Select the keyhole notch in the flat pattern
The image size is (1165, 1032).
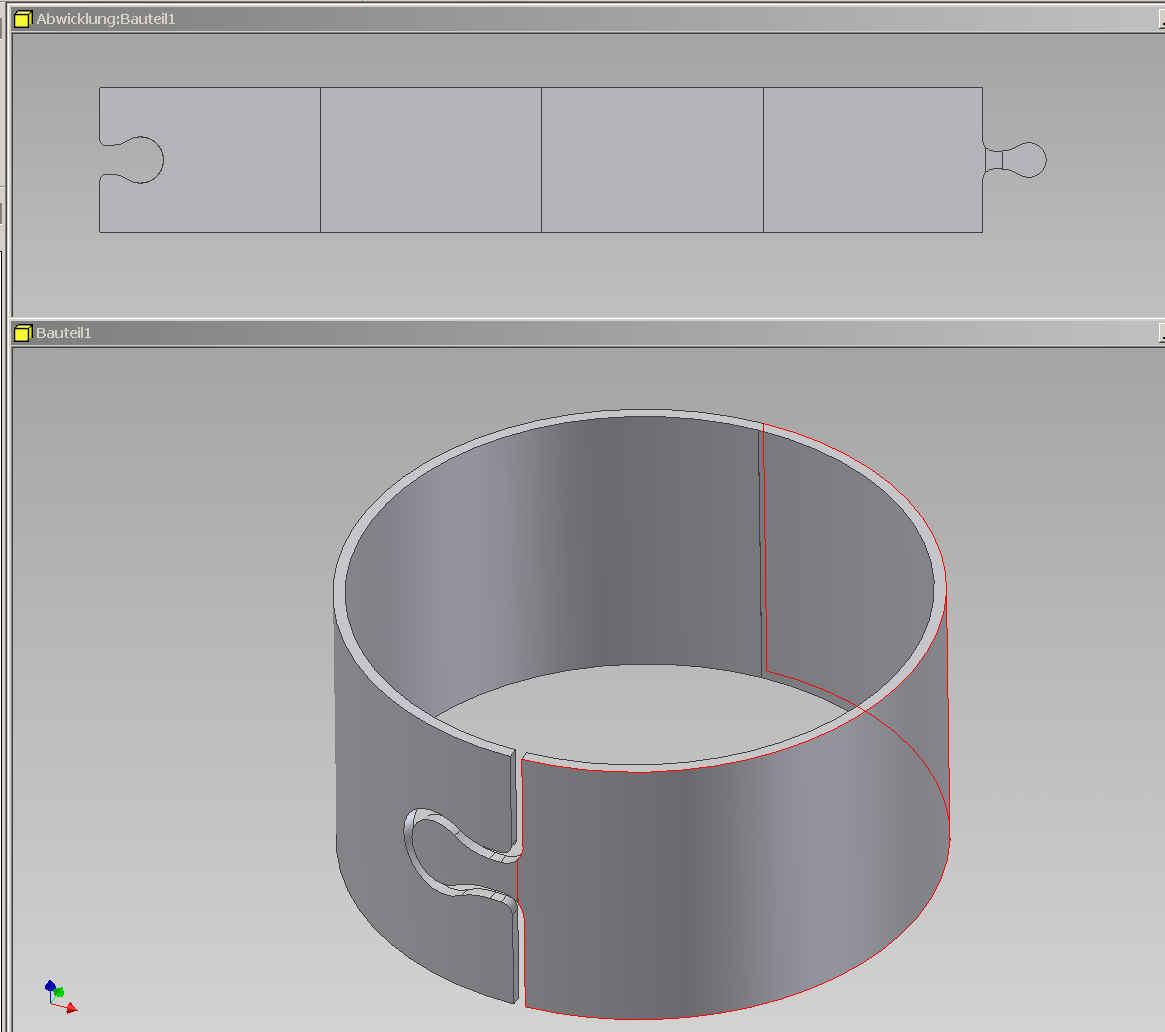point(132,160)
